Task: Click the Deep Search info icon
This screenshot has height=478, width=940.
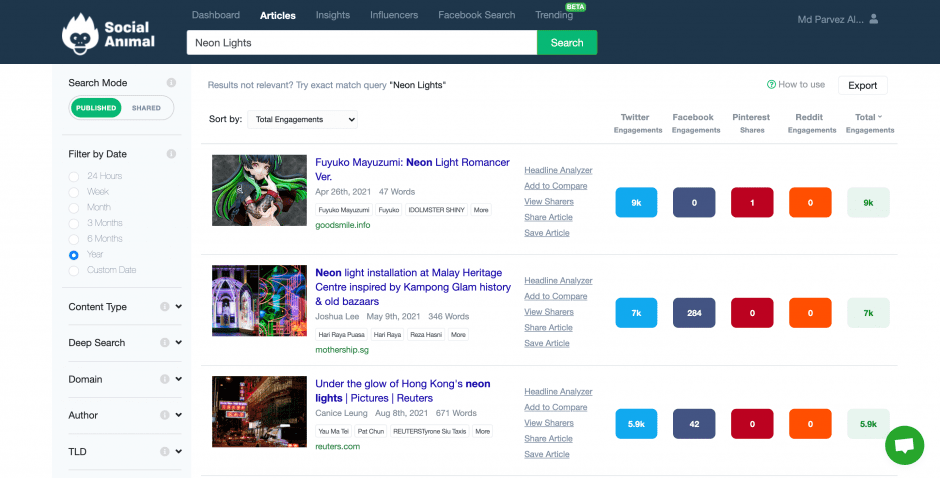Action: pyautogui.click(x=165, y=342)
